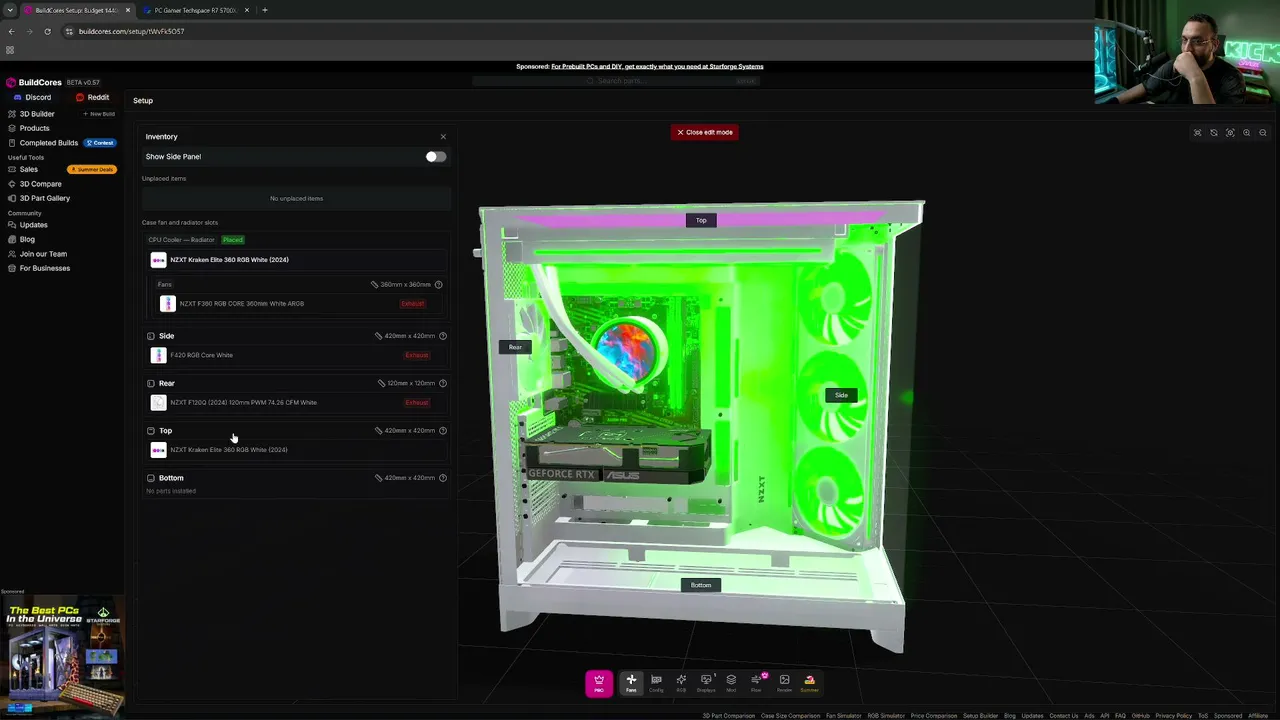Click the zoom out magnifier icon
The height and width of the screenshot is (720, 1280).
[1263, 133]
